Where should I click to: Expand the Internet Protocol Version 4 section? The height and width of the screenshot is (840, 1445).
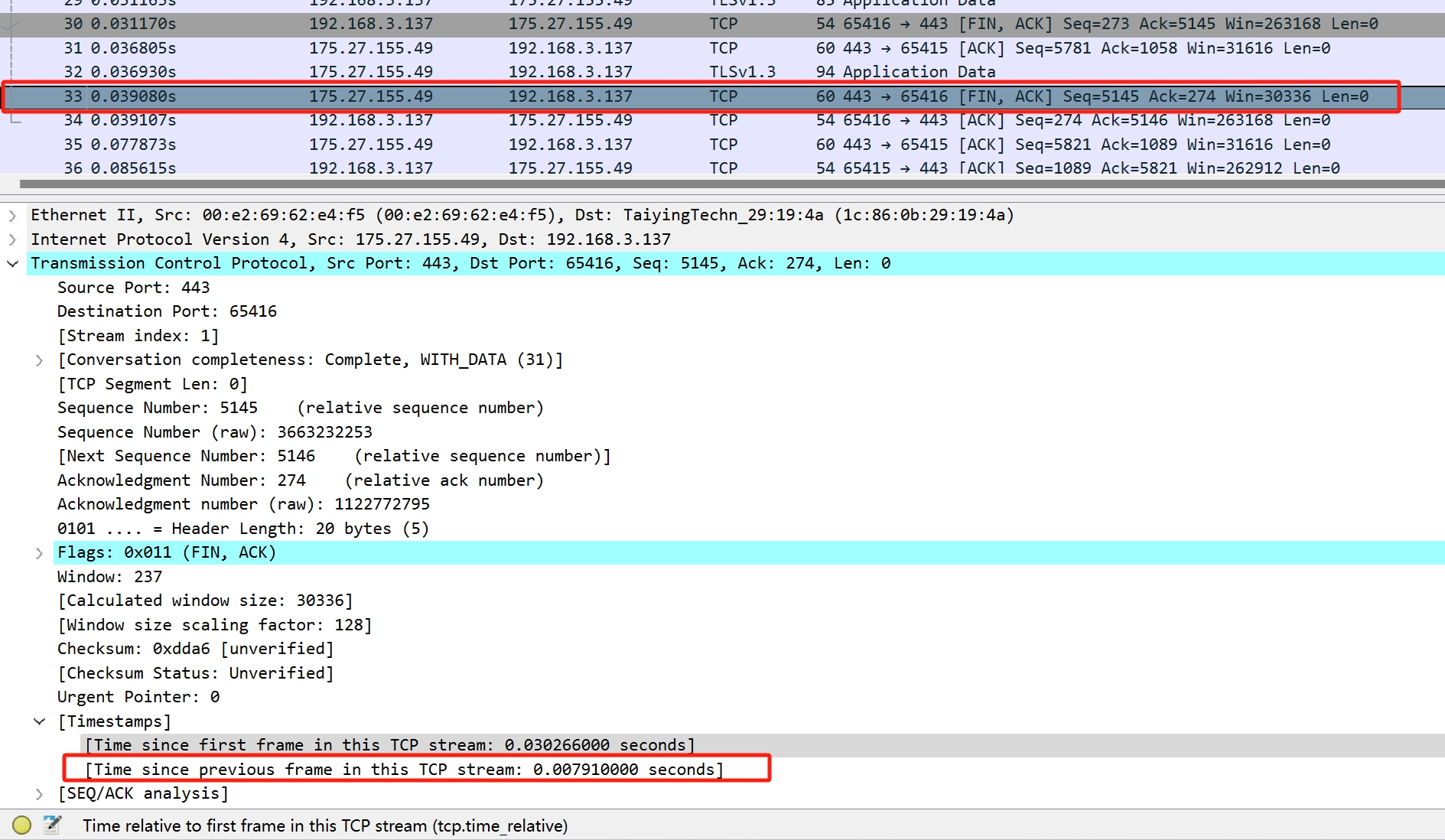pos(12,239)
